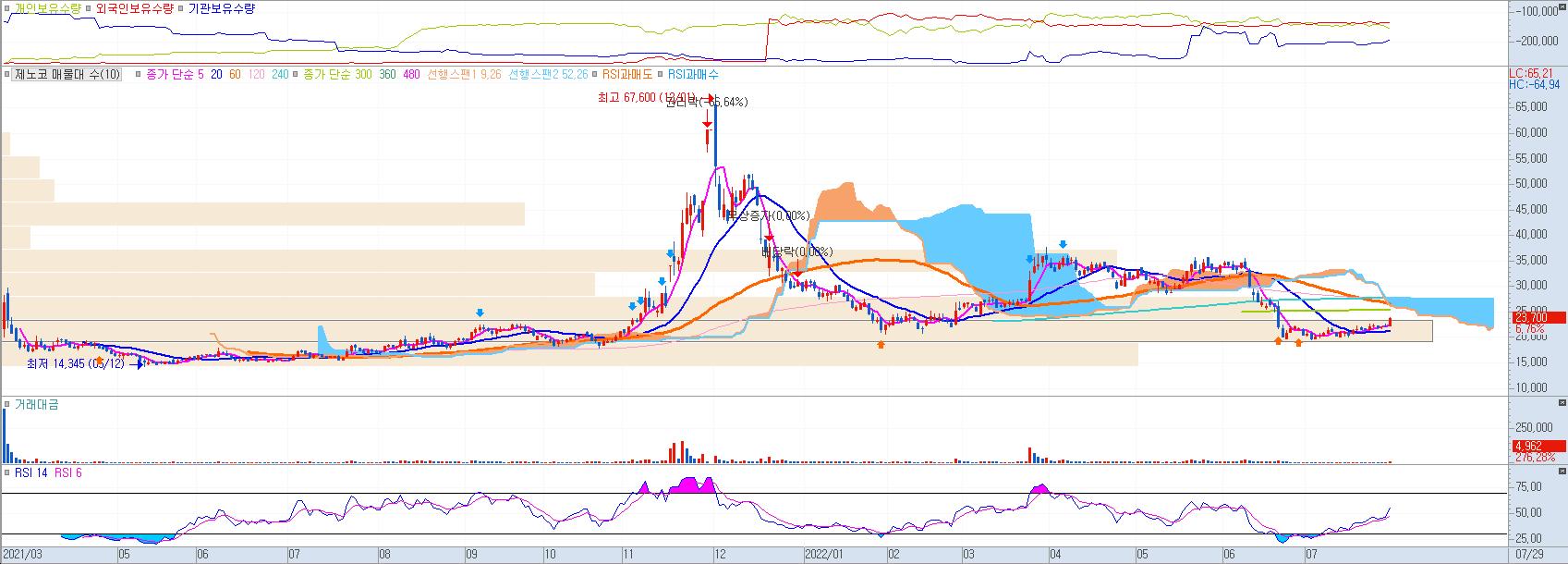Close the 거래대금 volume pane
Screen dimensions: 1568x564
coord(1562,404)
